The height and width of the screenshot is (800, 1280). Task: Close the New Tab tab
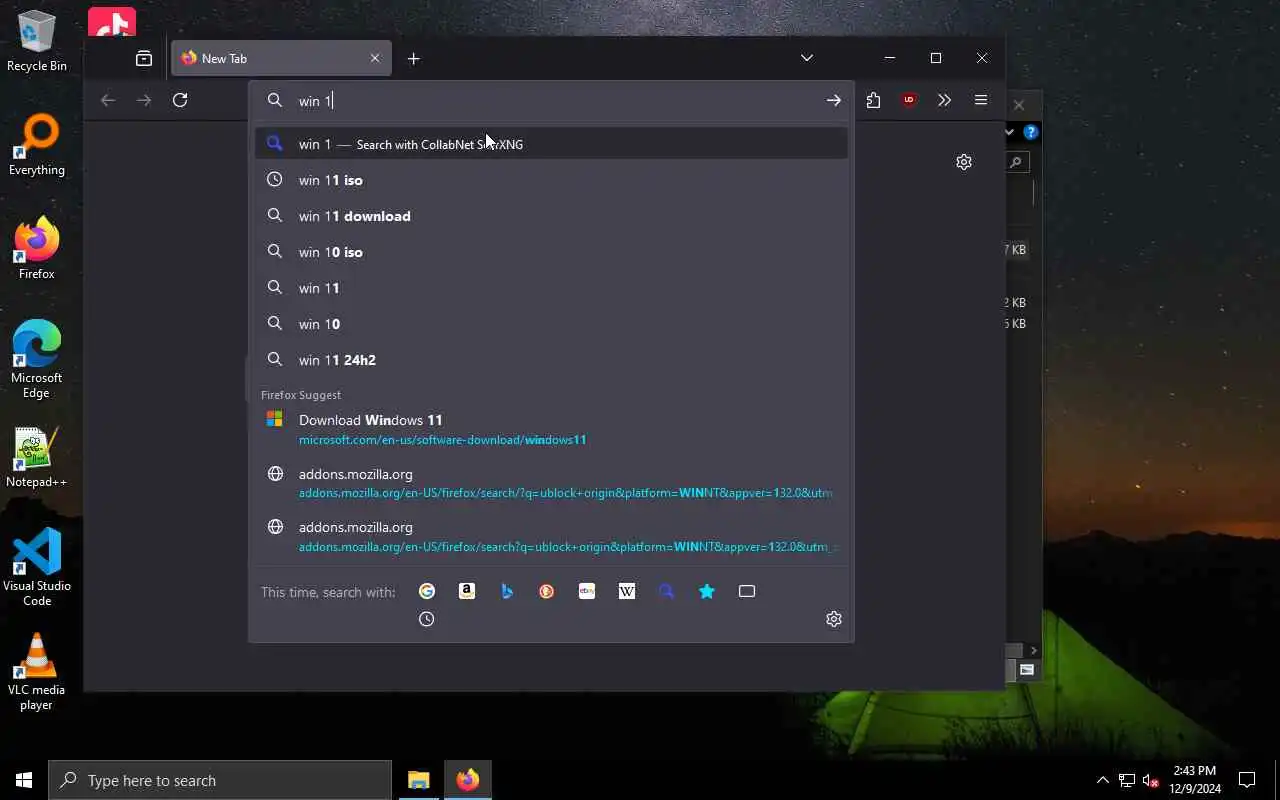(375, 58)
